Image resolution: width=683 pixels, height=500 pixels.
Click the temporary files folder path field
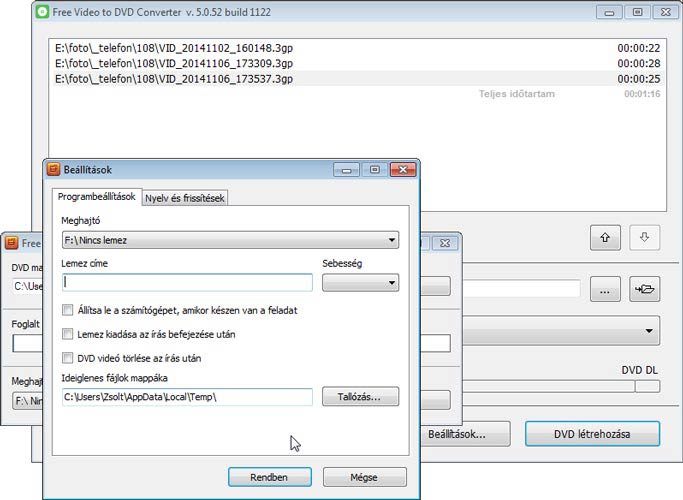pos(187,397)
